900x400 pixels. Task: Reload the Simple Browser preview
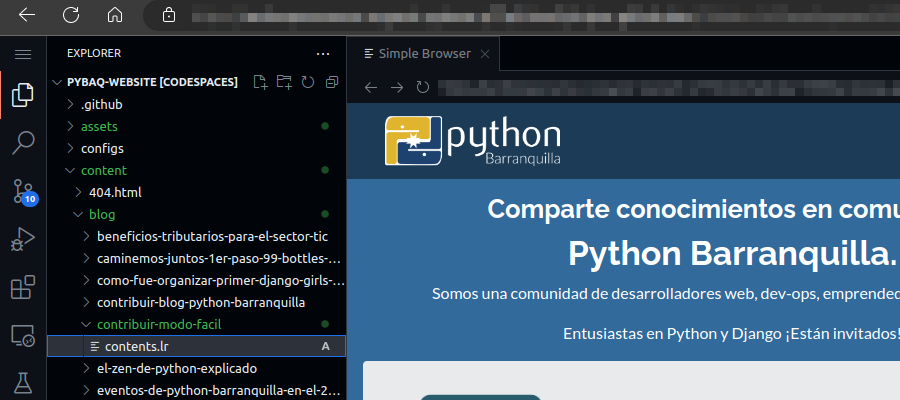[423, 87]
